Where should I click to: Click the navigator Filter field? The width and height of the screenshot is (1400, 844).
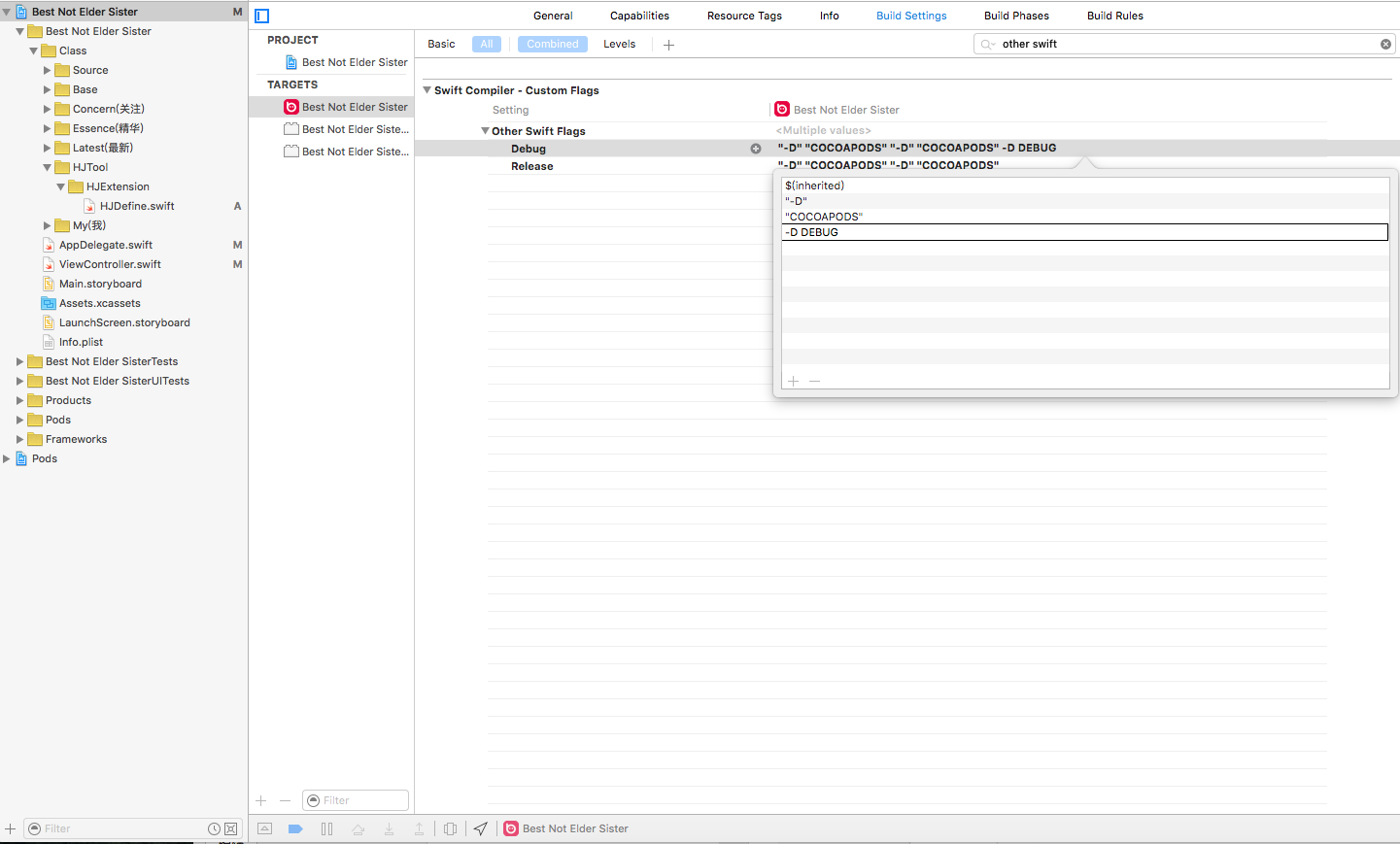coord(132,828)
